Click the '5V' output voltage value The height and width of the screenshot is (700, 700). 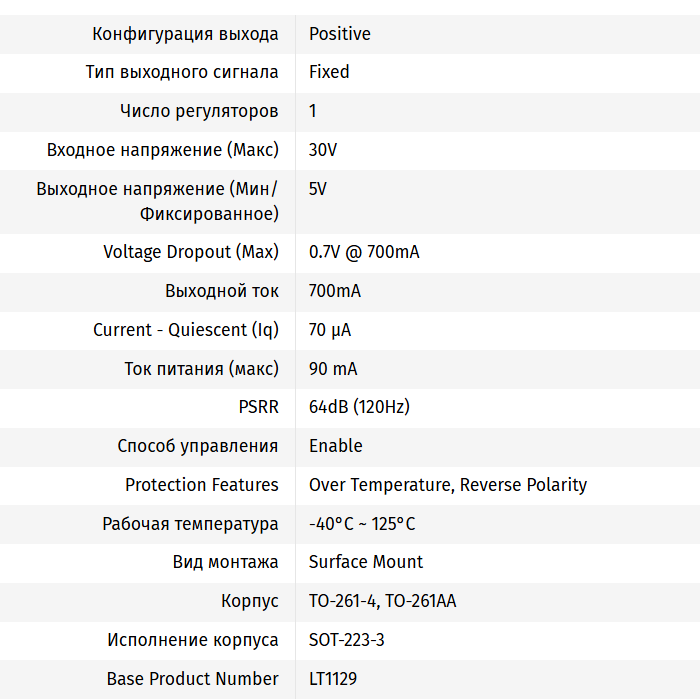click(x=318, y=189)
